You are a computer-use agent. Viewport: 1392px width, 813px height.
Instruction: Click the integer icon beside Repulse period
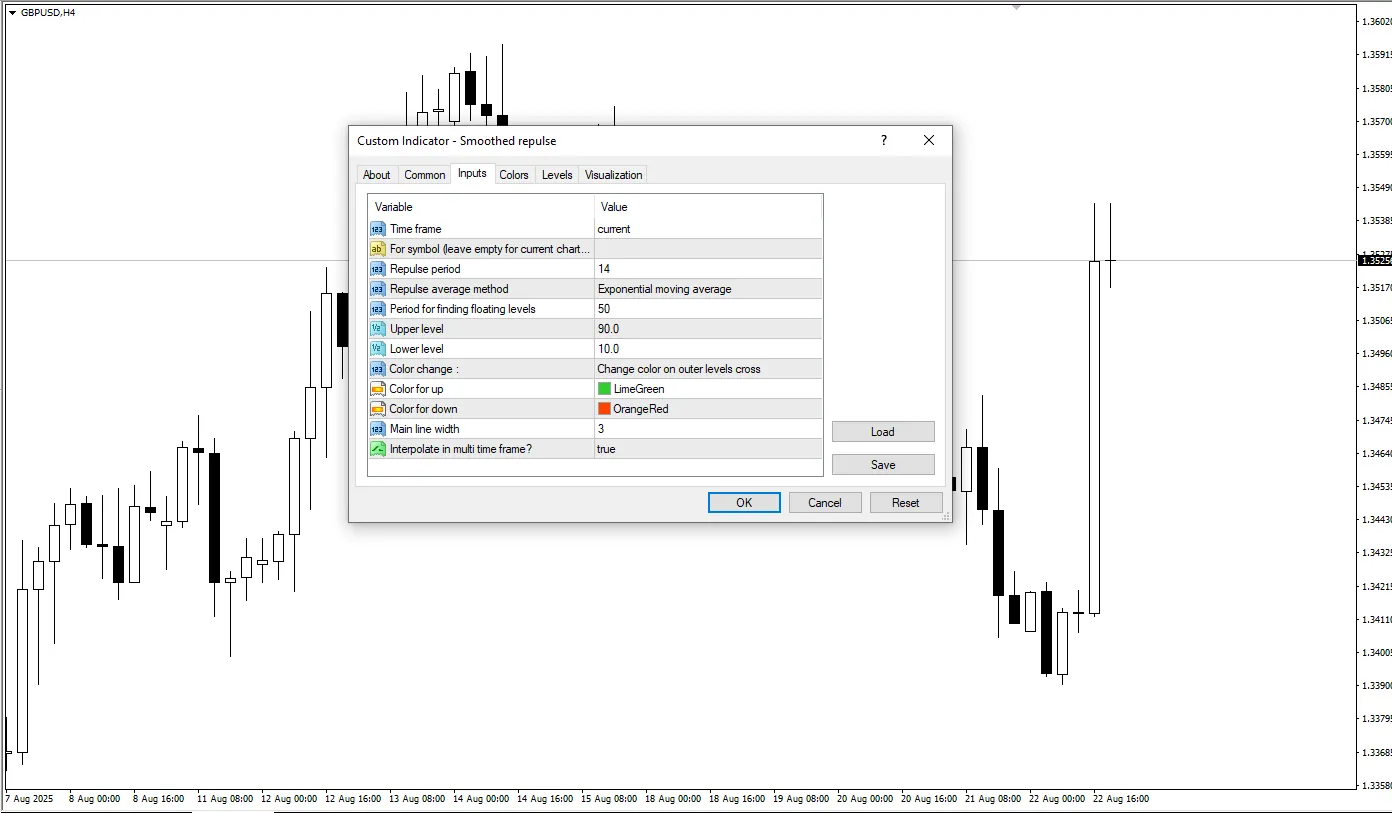pyautogui.click(x=377, y=269)
